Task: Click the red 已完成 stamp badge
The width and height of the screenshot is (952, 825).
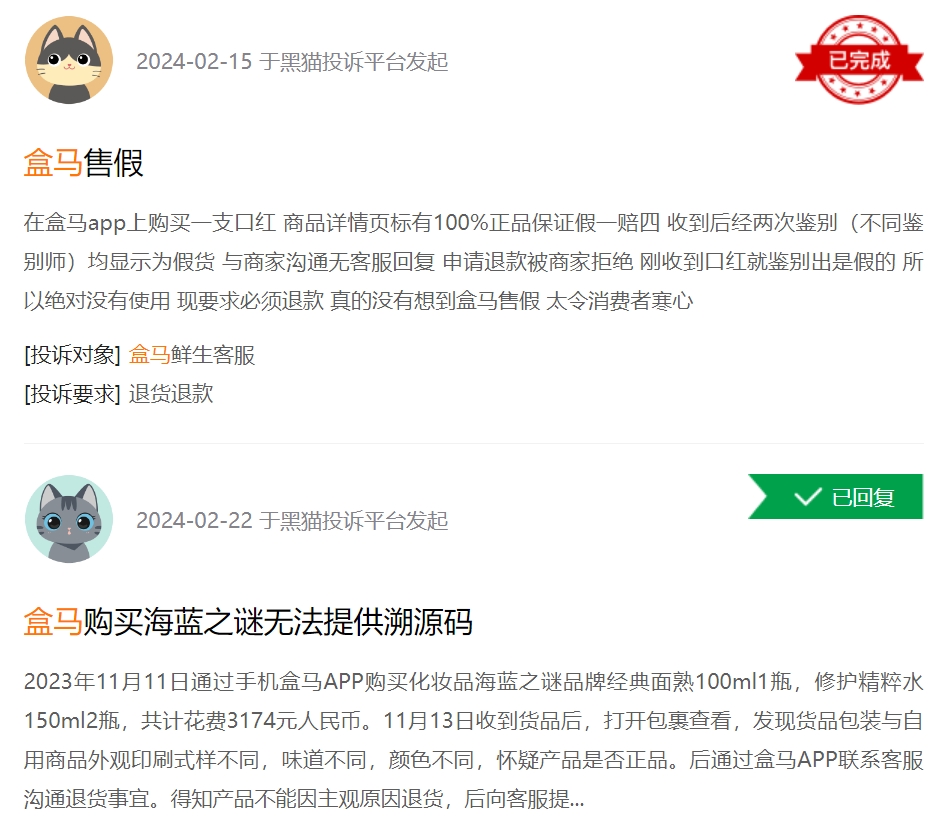Action: [x=859, y=60]
